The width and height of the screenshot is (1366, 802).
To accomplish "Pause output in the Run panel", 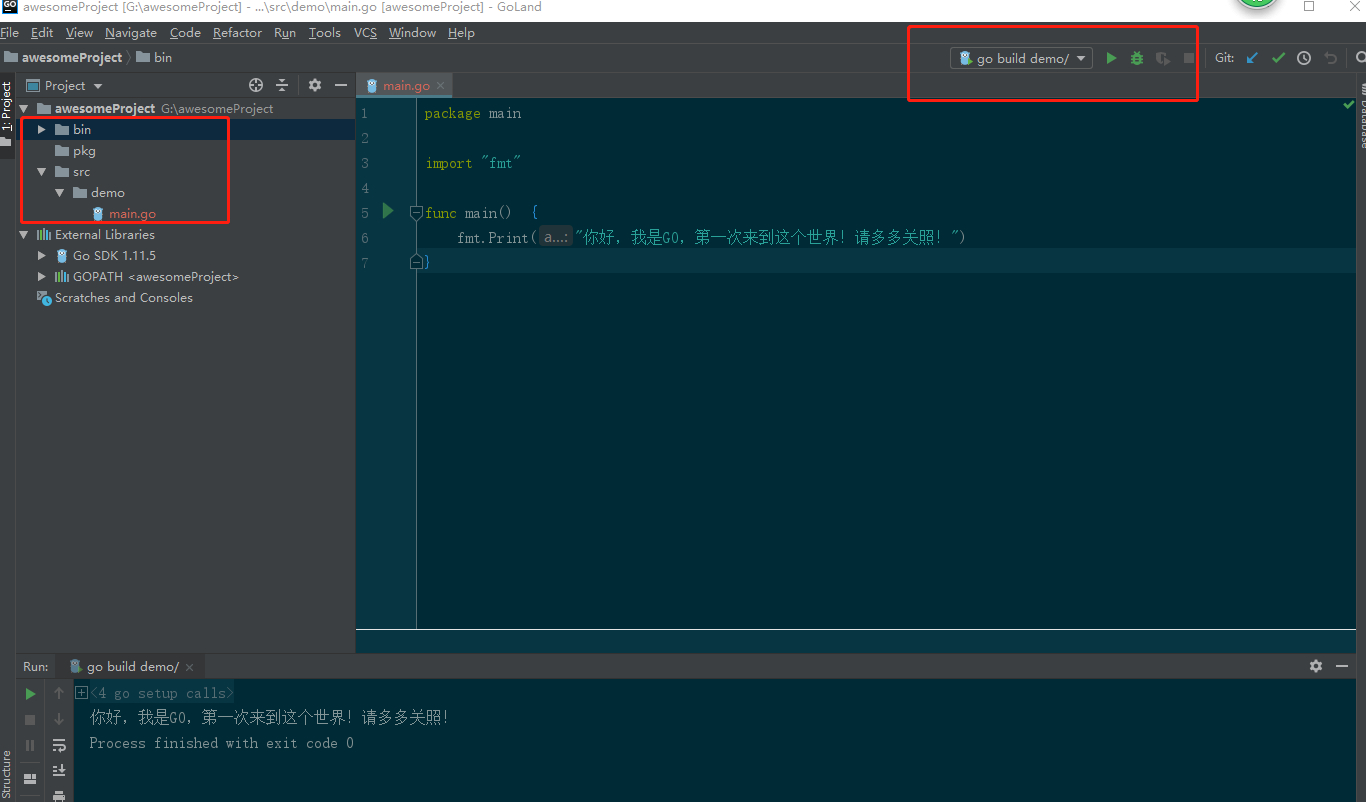I will coord(30,745).
